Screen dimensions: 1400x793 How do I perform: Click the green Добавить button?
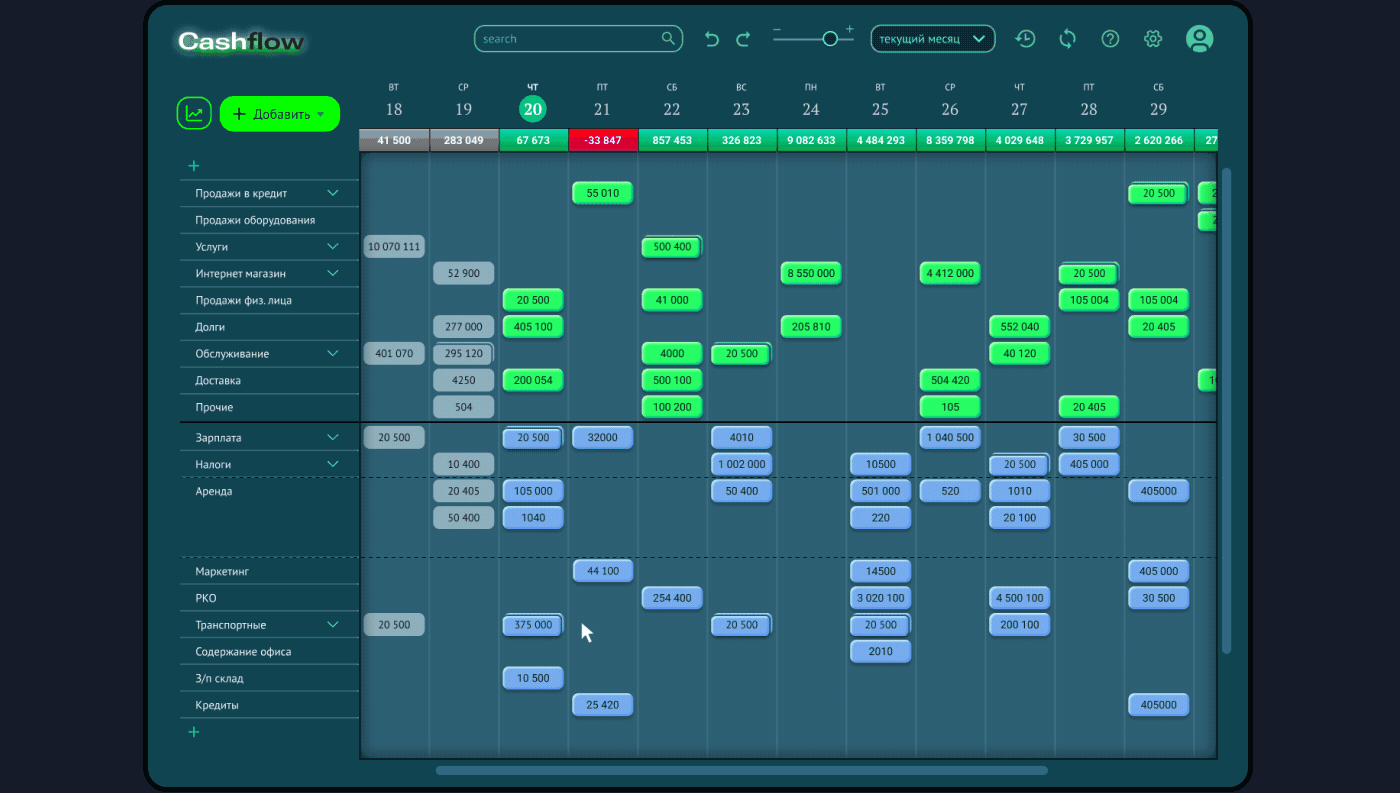pyautogui.click(x=279, y=114)
